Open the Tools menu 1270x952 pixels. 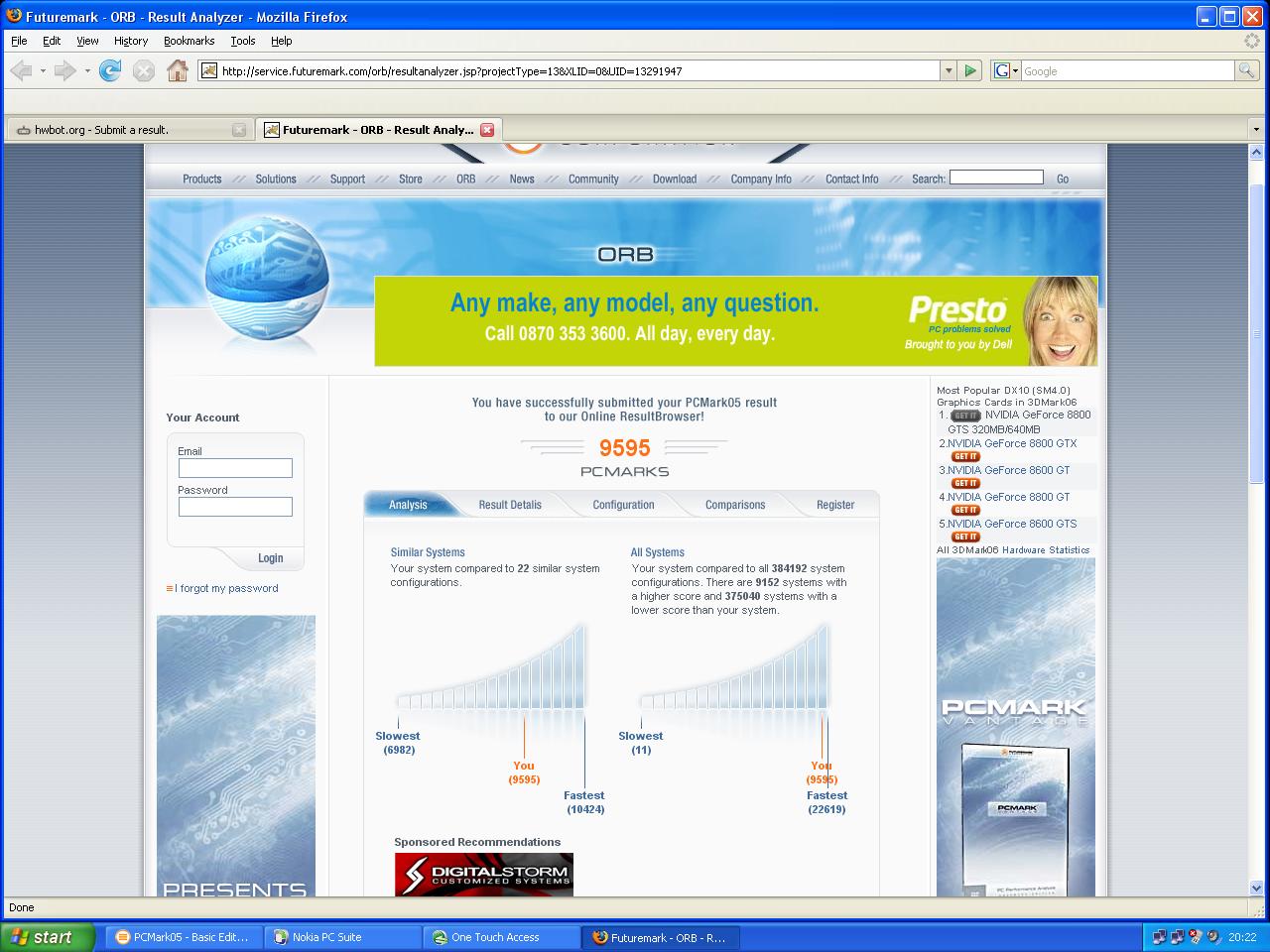pos(243,41)
